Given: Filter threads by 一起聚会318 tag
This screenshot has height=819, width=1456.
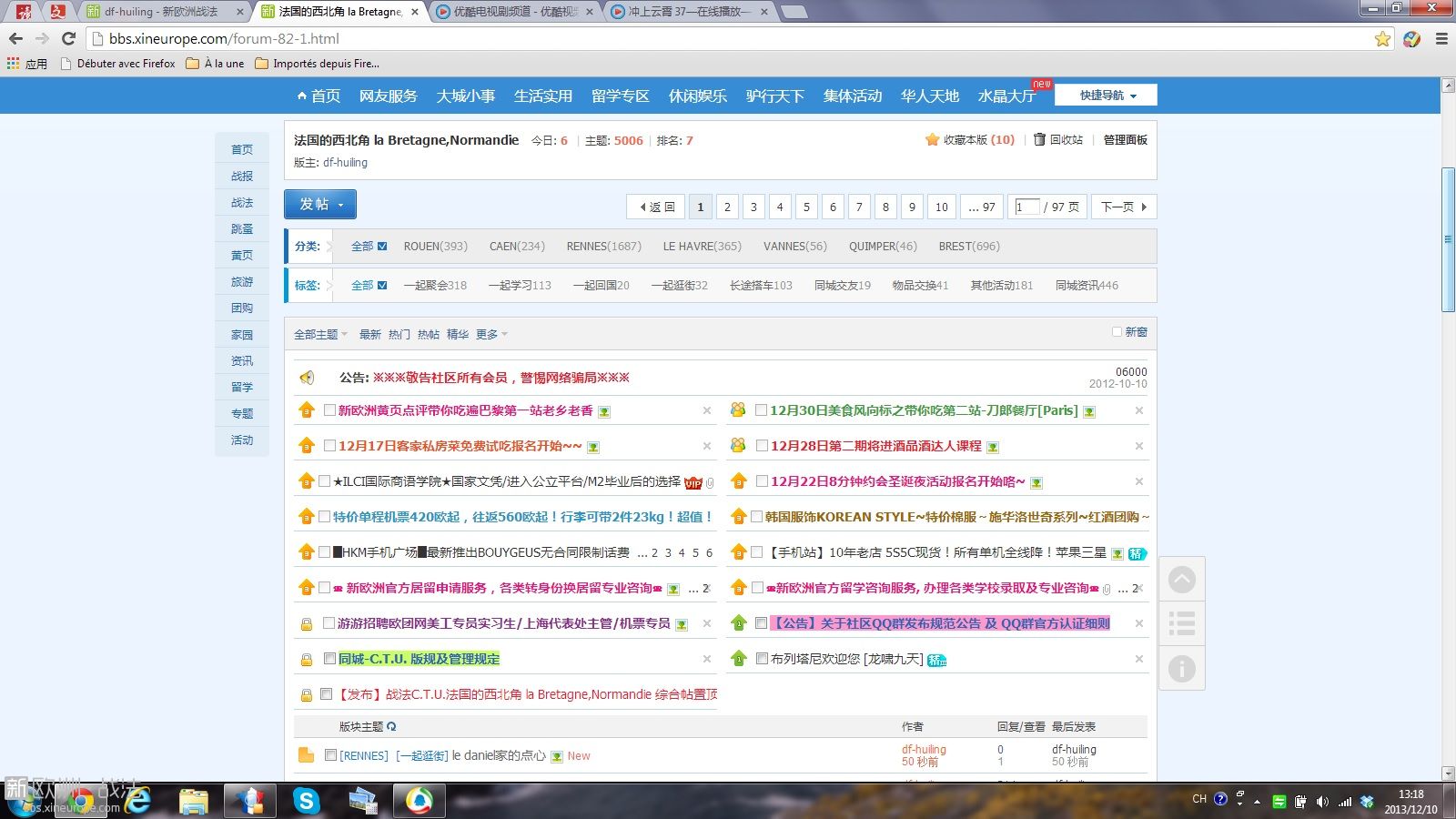Looking at the screenshot, I should click(435, 286).
